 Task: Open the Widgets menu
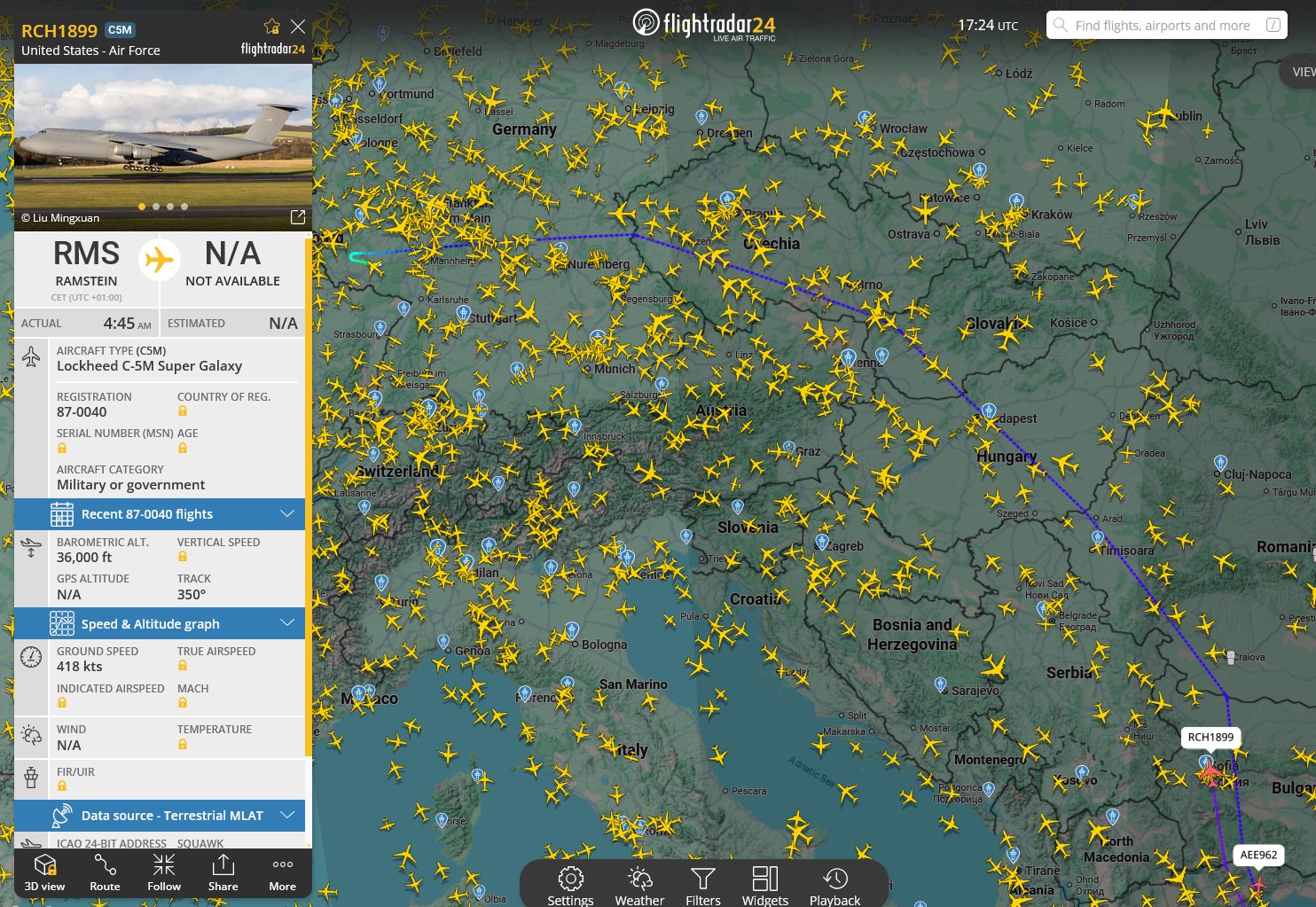pos(764,885)
